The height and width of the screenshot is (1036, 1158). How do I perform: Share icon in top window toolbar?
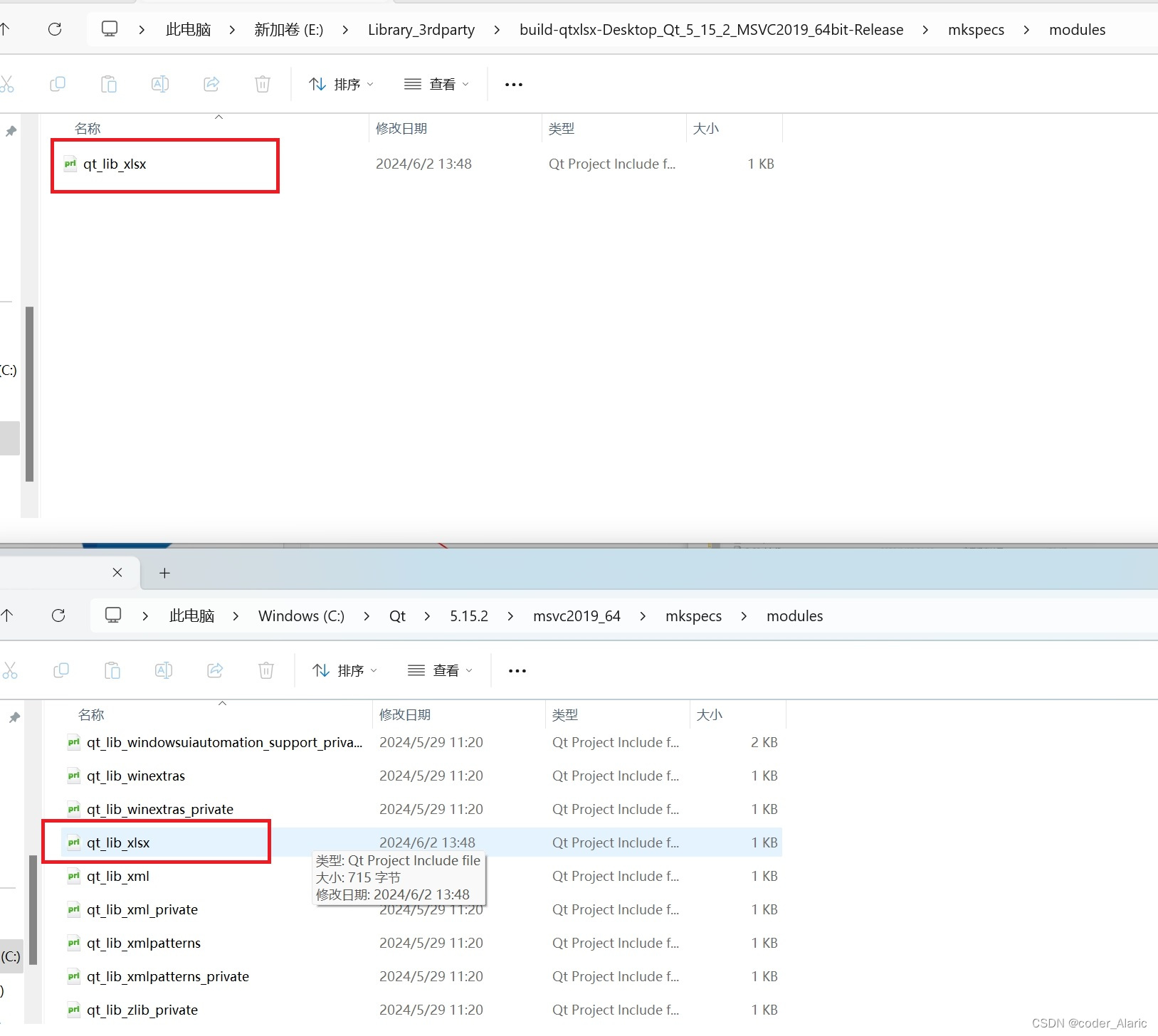tap(211, 84)
